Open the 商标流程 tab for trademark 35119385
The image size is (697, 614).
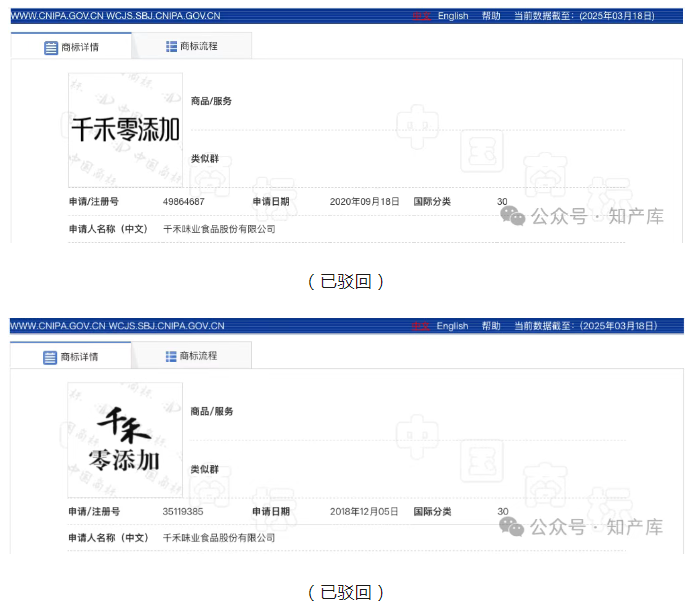192,356
